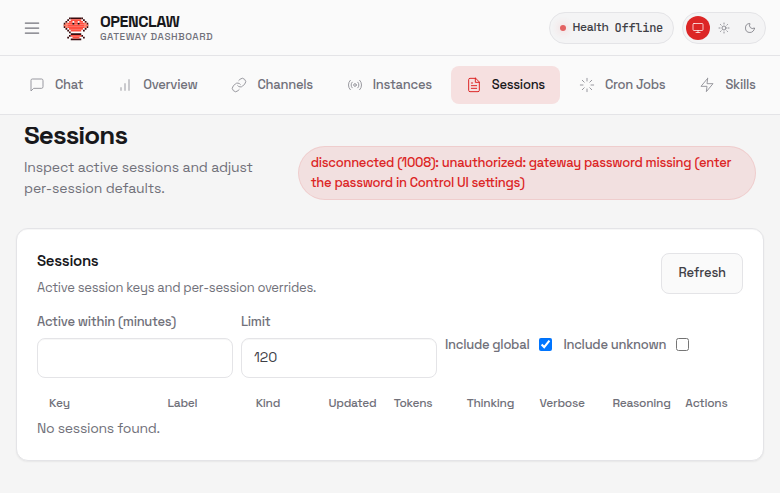
Task: Click the Overview bar chart icon
Action: point(125,85)
